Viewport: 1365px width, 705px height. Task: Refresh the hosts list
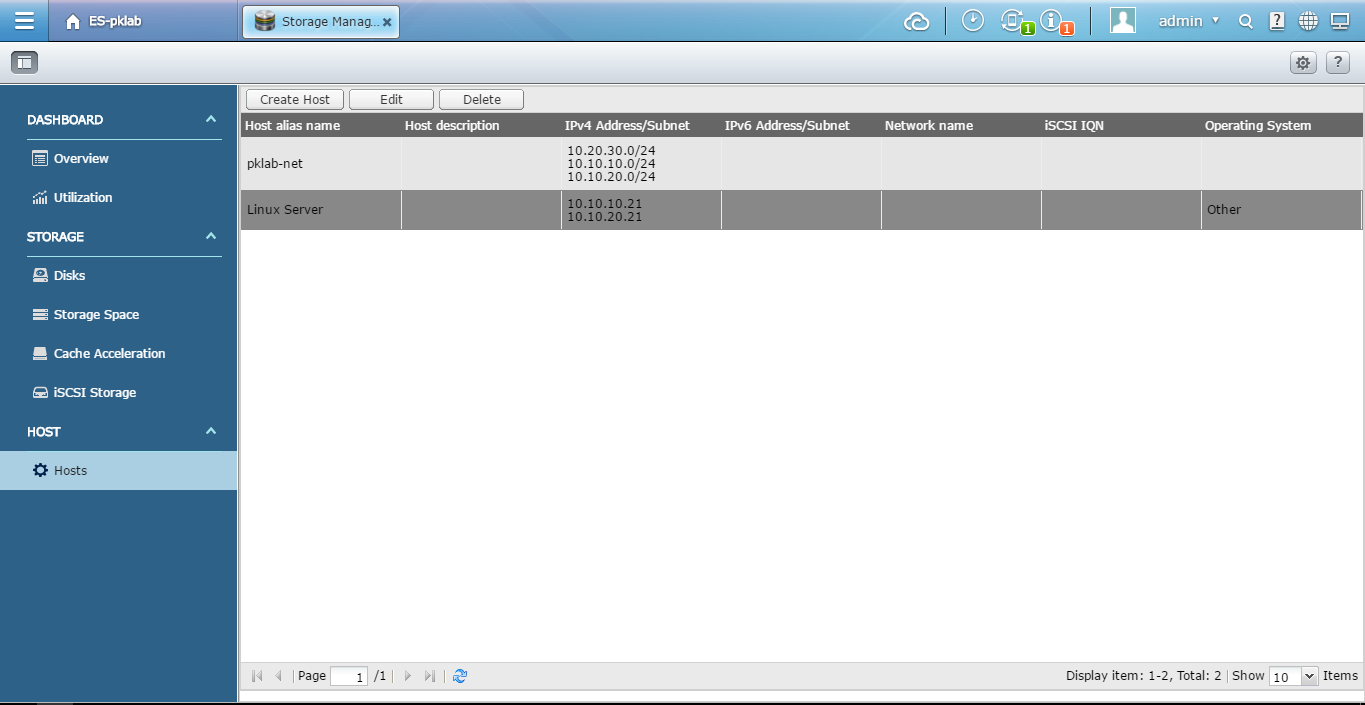coord(460,676)
